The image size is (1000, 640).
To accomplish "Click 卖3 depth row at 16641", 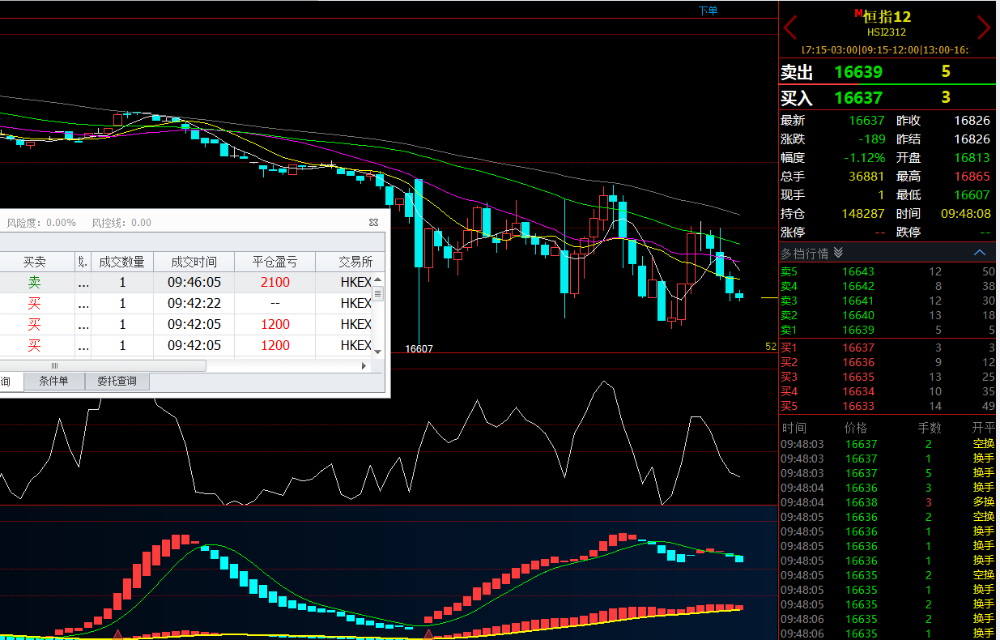I will click(888, 301).
